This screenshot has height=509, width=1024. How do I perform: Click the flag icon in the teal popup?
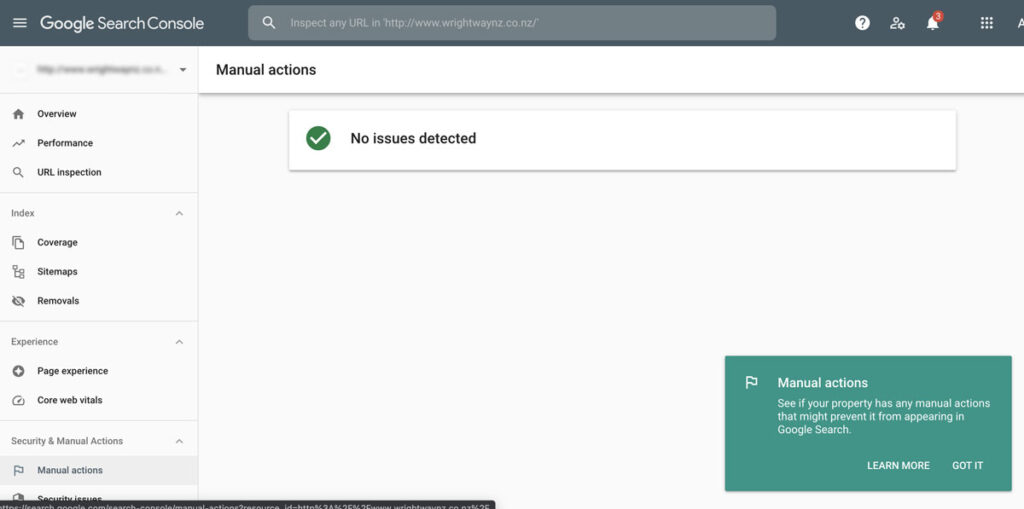(752, 383)
